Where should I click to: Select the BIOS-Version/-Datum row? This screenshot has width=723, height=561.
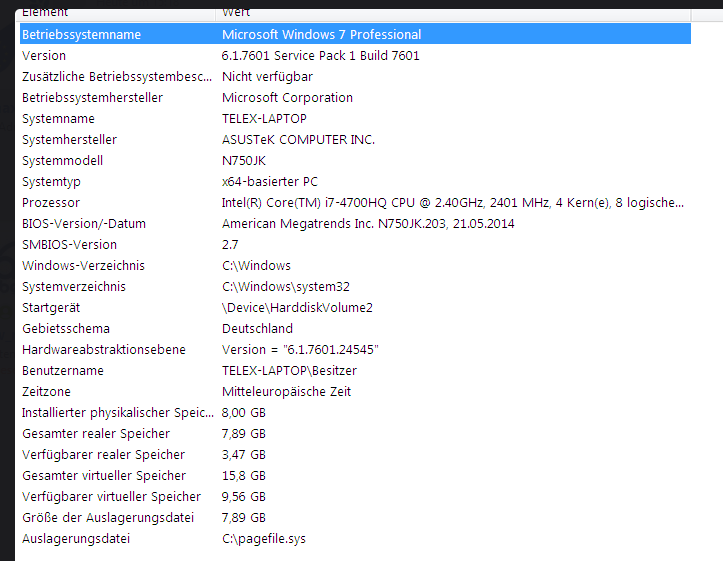pyautogui.click(x=355, y=224)
